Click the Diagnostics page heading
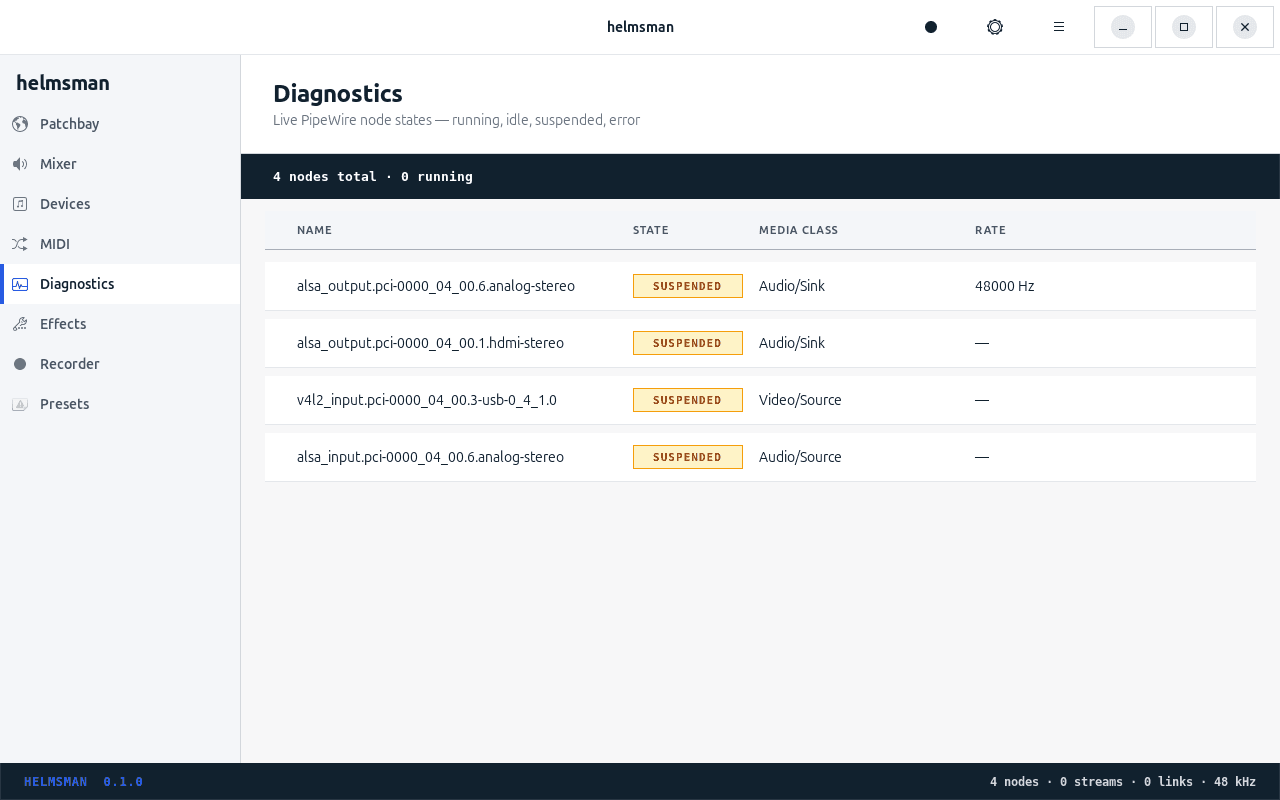Image resolution: width=1280 pixels, height=800 pixels. pos(338,93)
